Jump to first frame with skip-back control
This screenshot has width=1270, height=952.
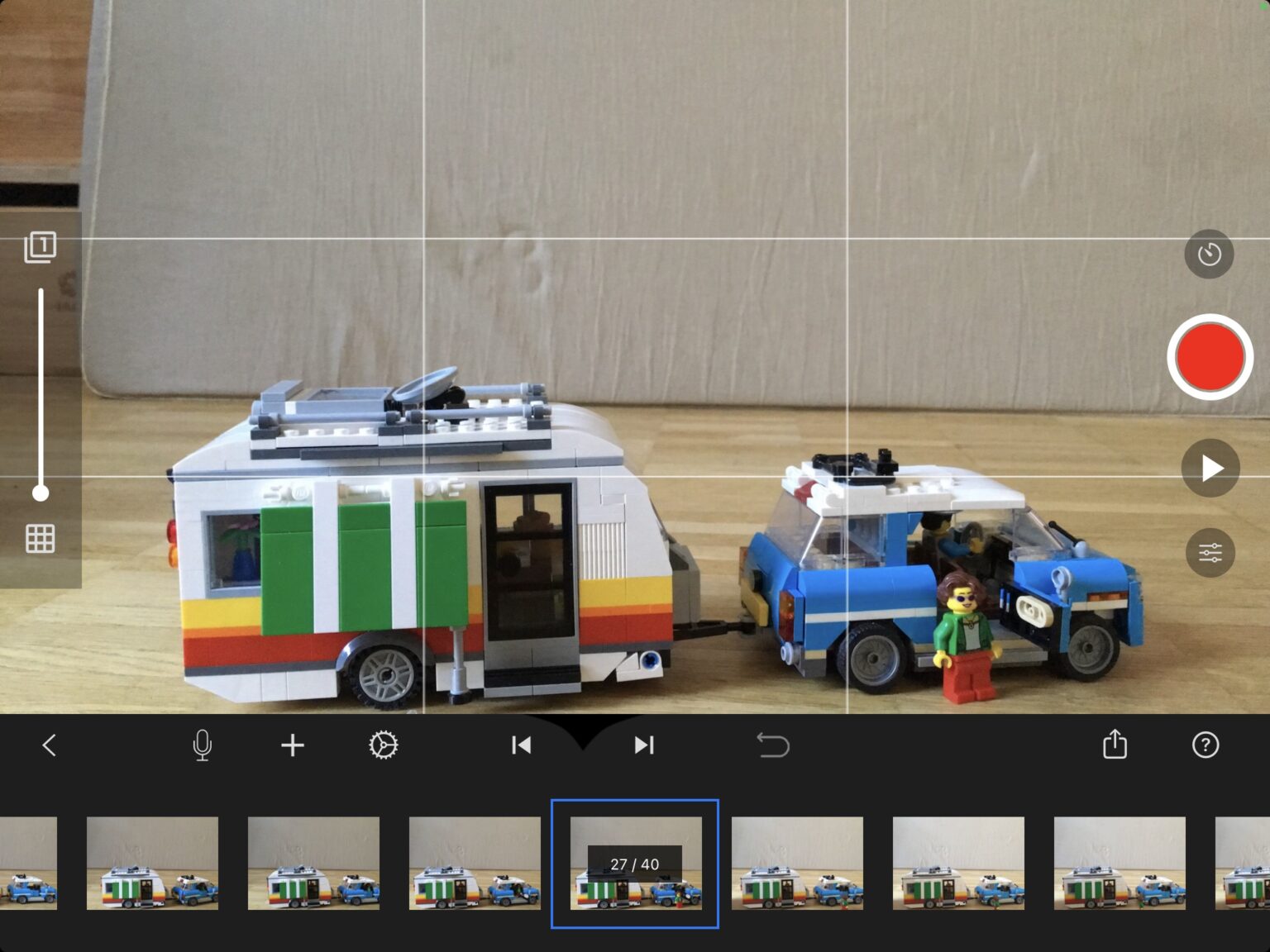click(521, 745)
